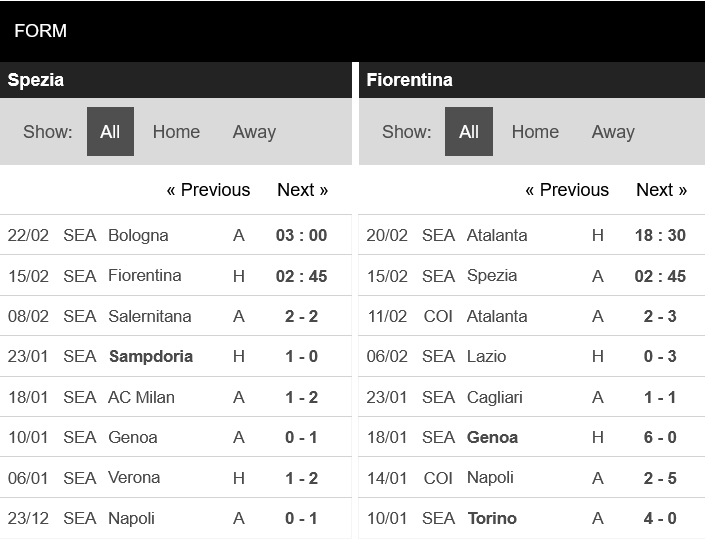Switch to Home filter for Spezia
Image resolution: width=705 pixels, height=547 pixels.
point(176,132)
